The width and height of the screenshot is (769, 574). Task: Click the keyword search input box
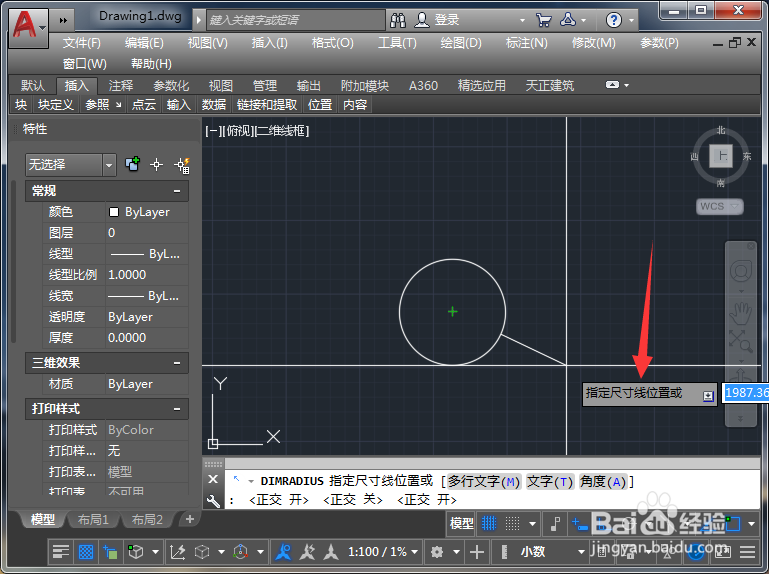[296, 20]
